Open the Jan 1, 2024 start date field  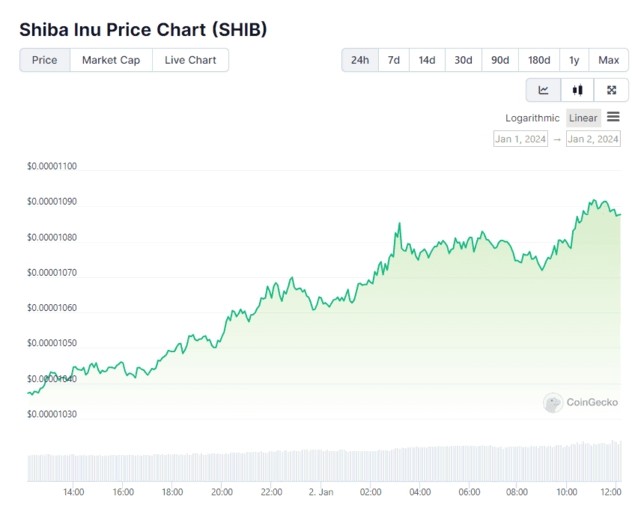(x=521, y=139)
